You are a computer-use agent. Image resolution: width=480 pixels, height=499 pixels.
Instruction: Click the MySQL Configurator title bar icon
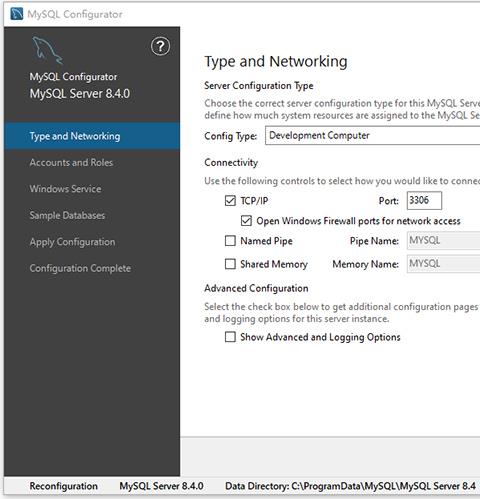click(x=17, y=14)
